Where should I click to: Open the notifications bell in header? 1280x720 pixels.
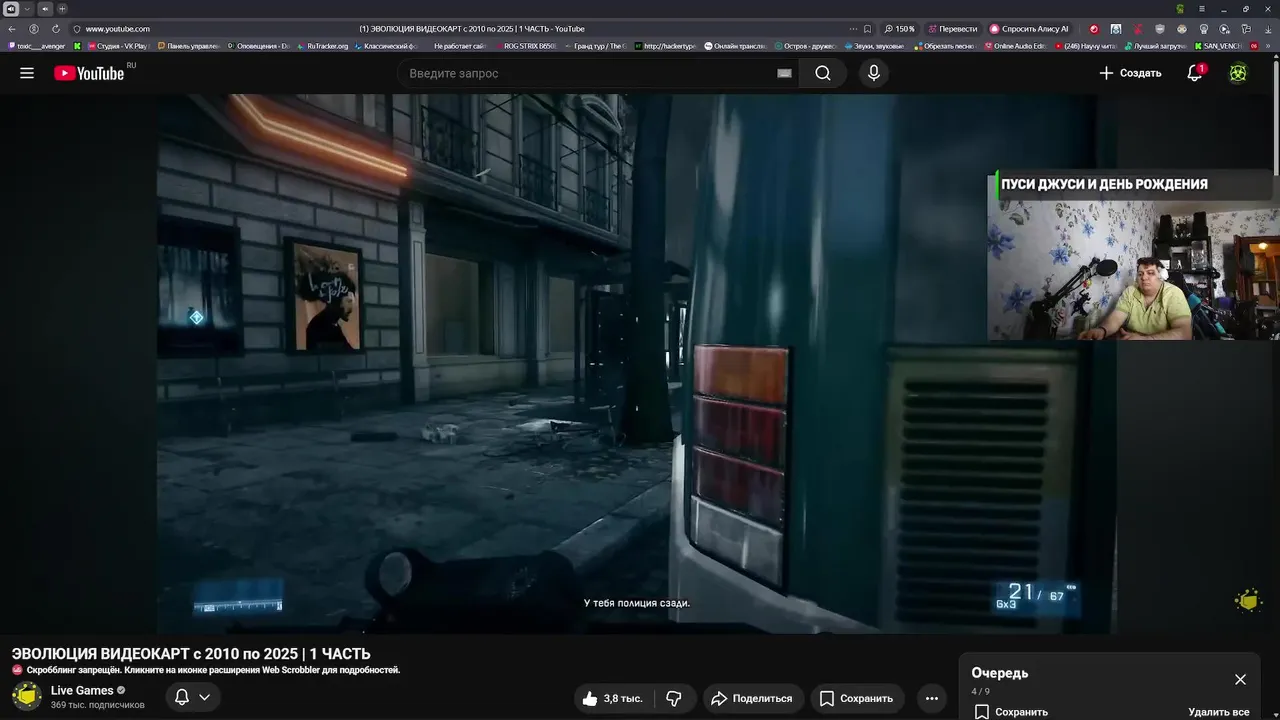1195,73
